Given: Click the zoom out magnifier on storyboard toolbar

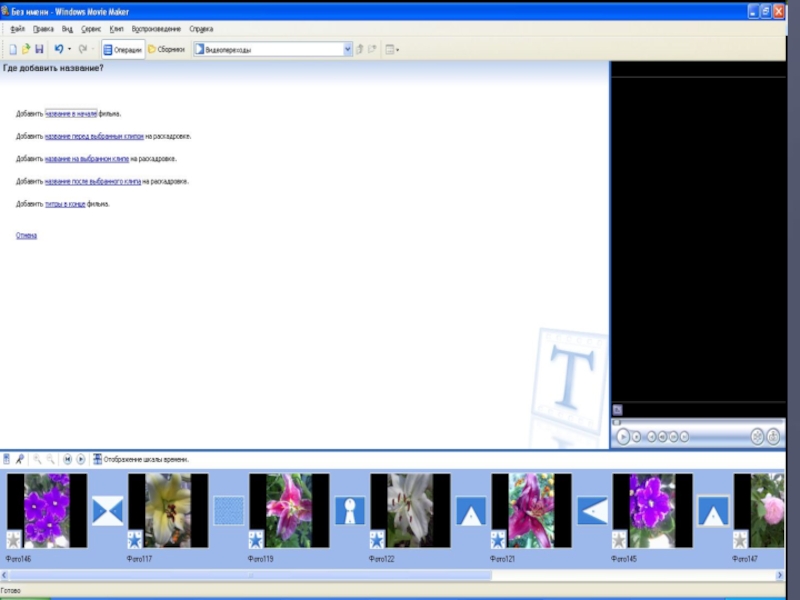Looking at the screenshot, I should (x=51, y=459).
